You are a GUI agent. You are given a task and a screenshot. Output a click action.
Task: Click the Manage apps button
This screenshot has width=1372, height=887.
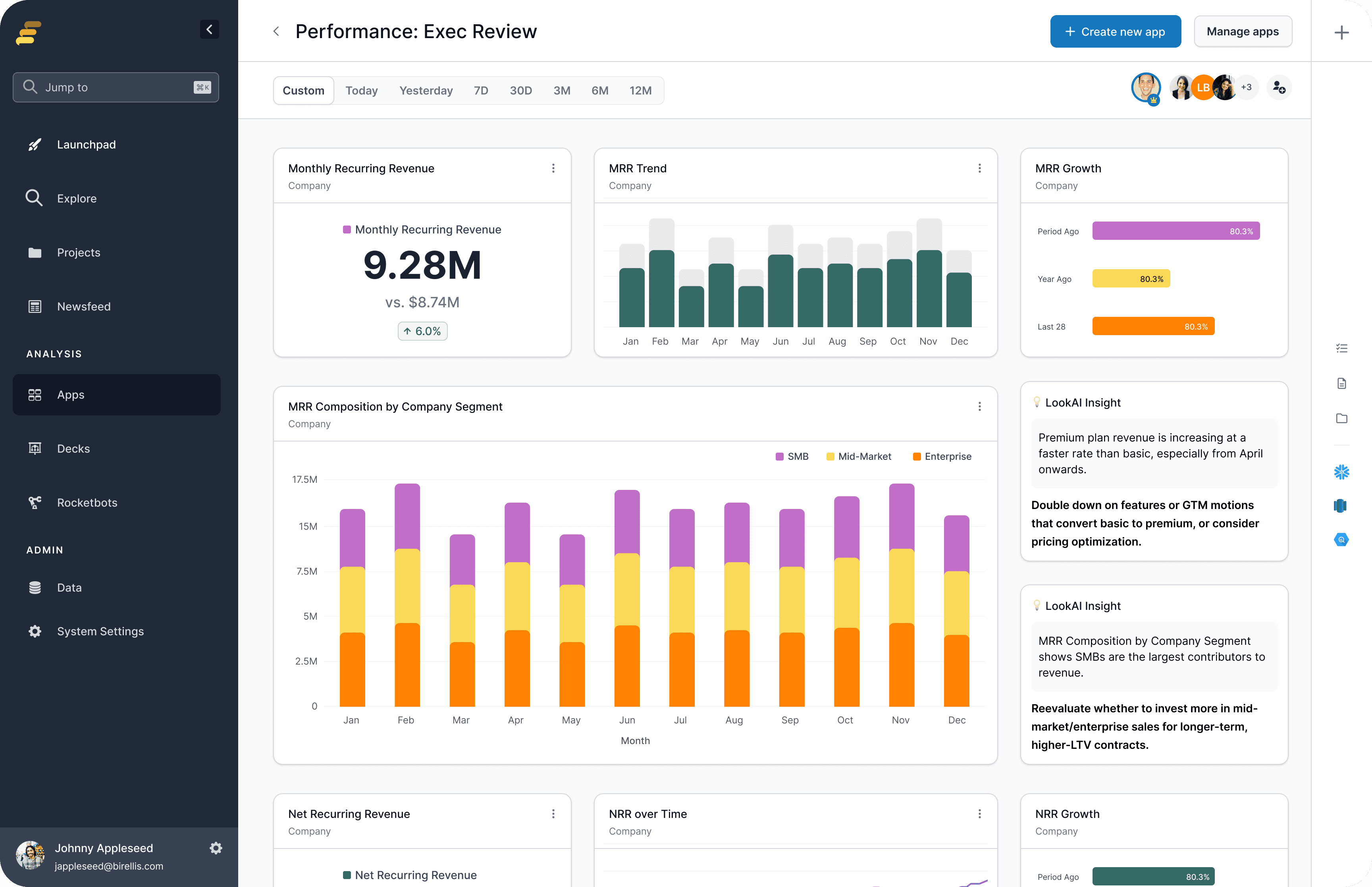tap(1243, 32)
